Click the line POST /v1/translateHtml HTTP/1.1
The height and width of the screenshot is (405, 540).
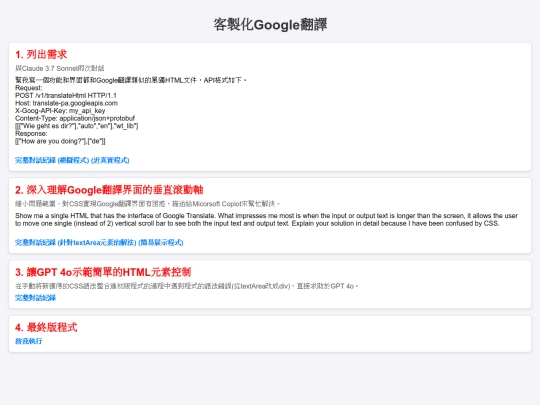[66, 95]
